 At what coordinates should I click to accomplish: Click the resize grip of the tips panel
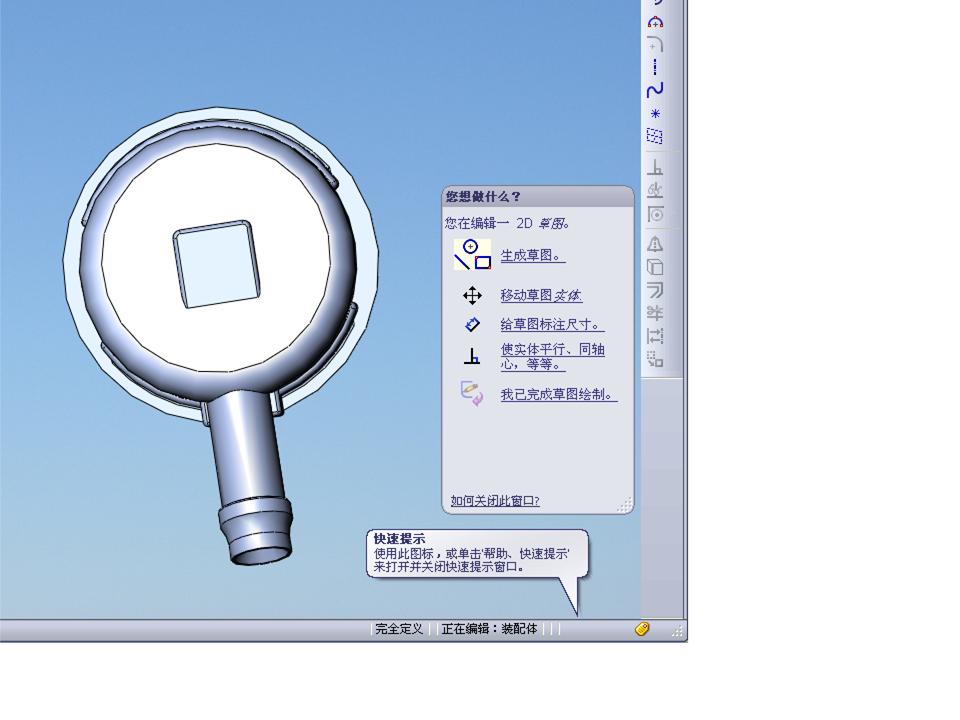pyautogui.click(x=624, y=505)
